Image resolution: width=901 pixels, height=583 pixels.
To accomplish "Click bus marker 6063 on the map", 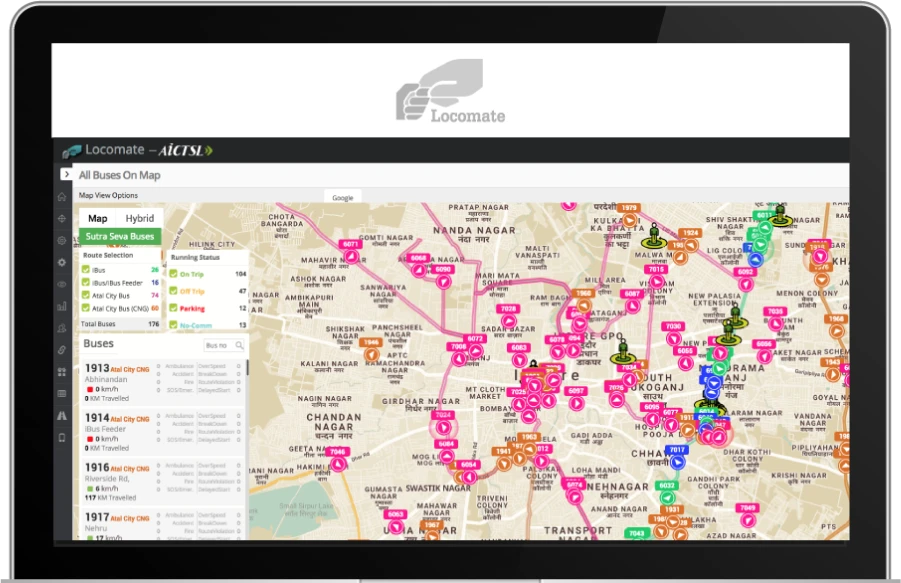I will [395, 521].
